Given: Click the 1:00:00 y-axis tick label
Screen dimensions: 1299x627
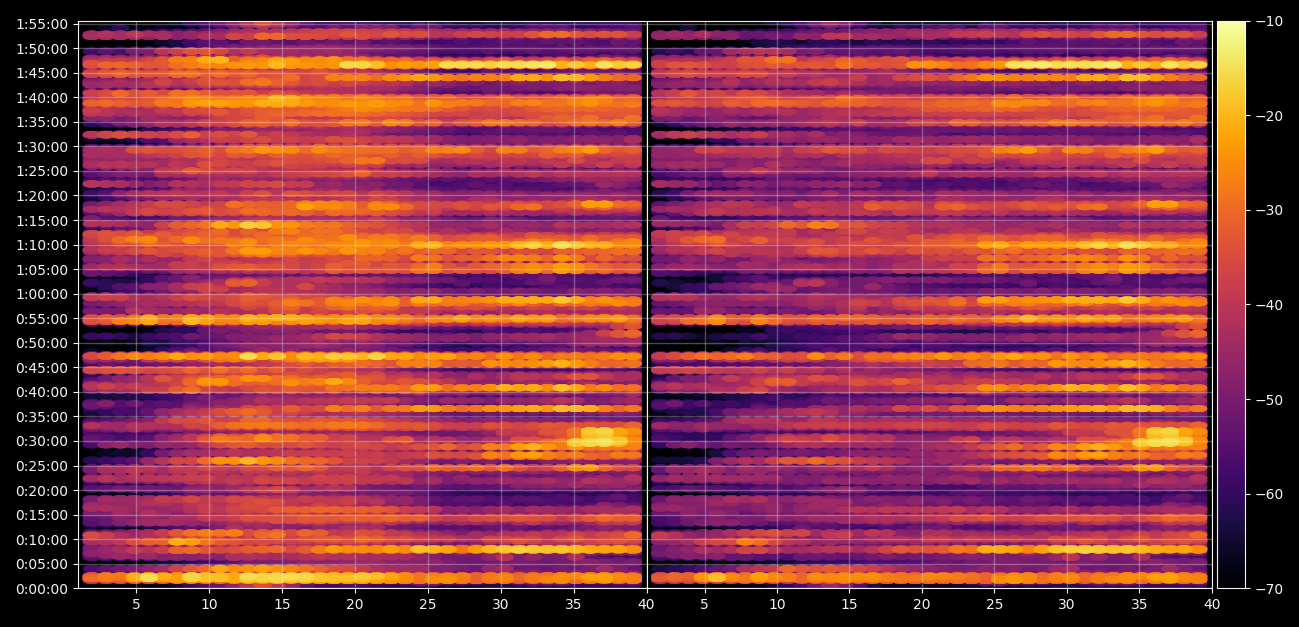Looking at the screenshot, I should click(43, 294).
